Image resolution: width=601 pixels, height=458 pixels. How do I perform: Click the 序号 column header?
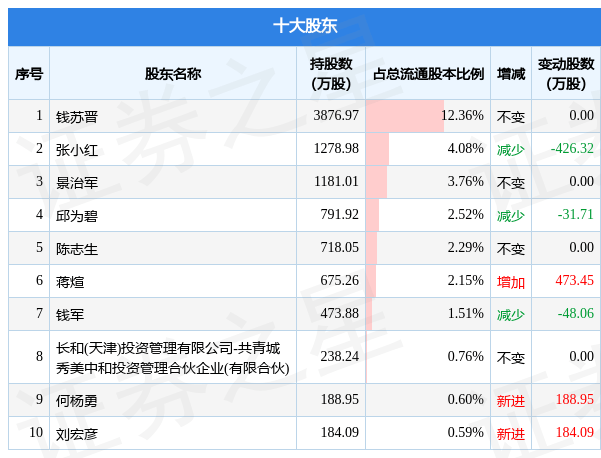[28, 74]
